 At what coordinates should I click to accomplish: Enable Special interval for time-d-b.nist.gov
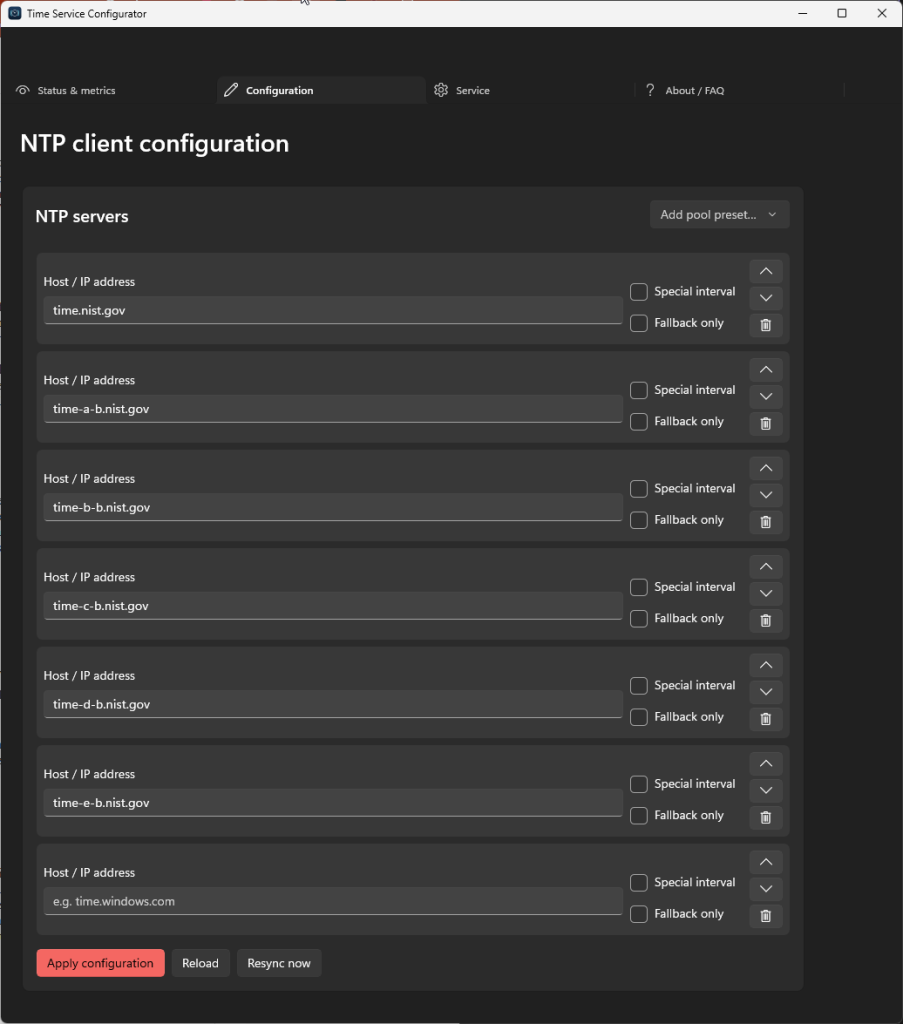[639, 686]
